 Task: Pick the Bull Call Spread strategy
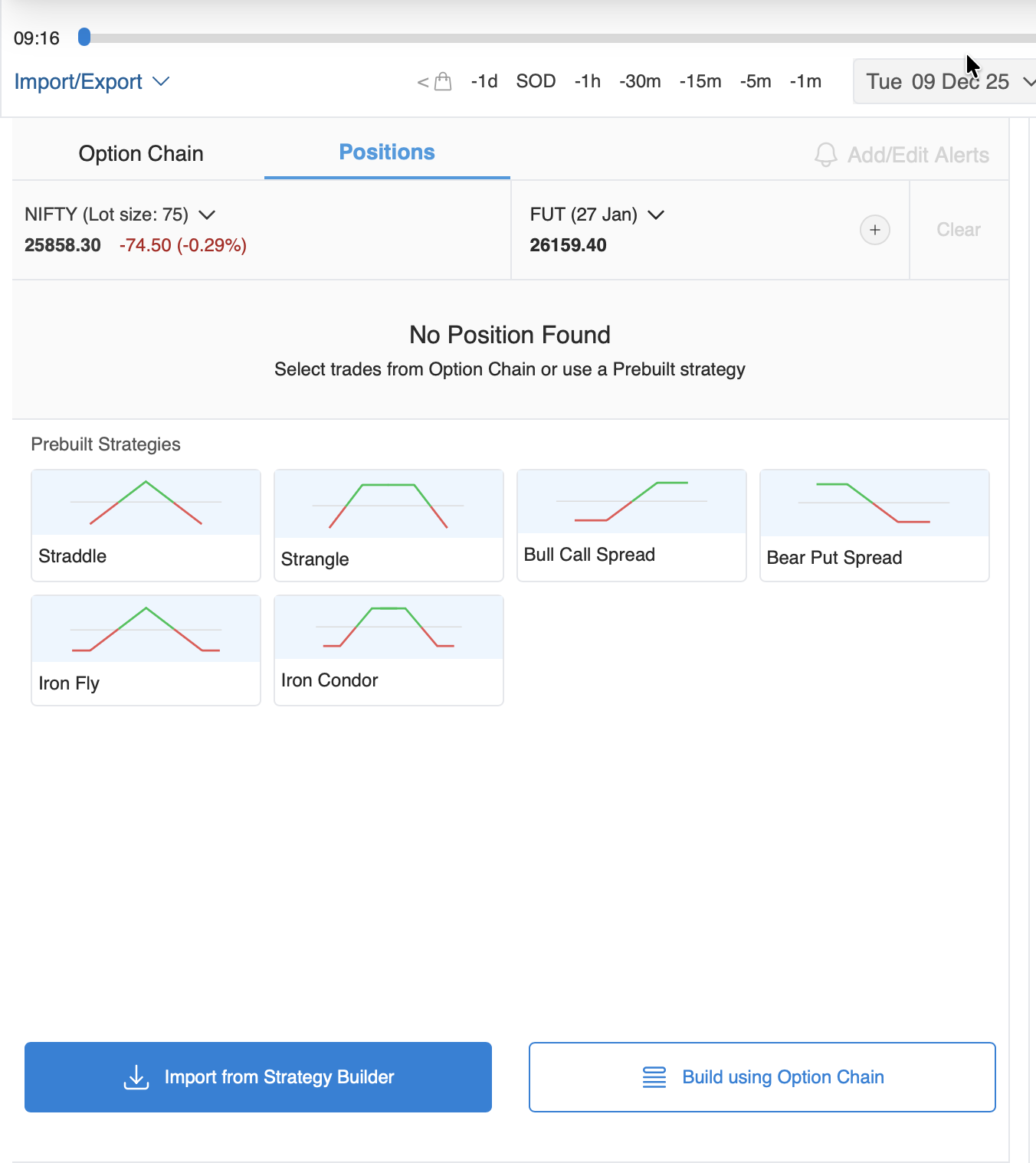pyautogui.click(x=631, y=526)
